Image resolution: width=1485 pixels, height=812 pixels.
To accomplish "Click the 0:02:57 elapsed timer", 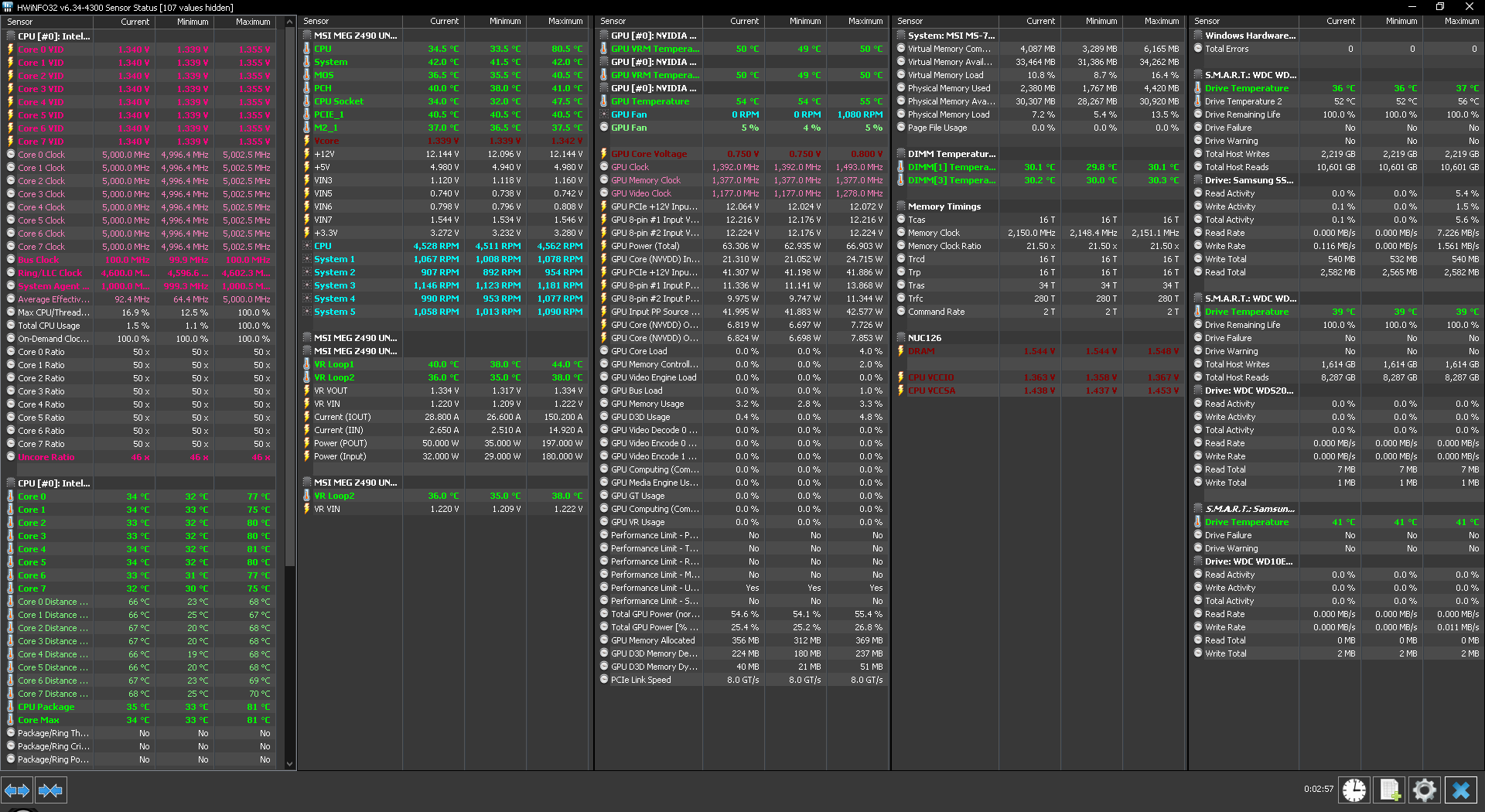I will (1319, 790).
